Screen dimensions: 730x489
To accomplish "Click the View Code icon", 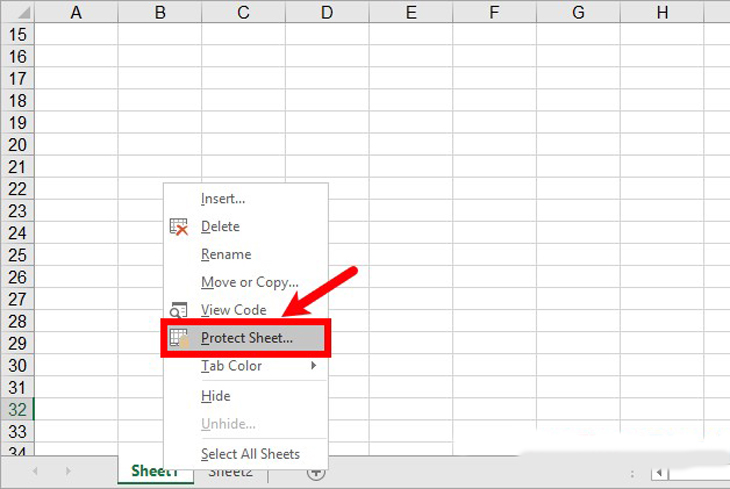I will coord(179,310).
